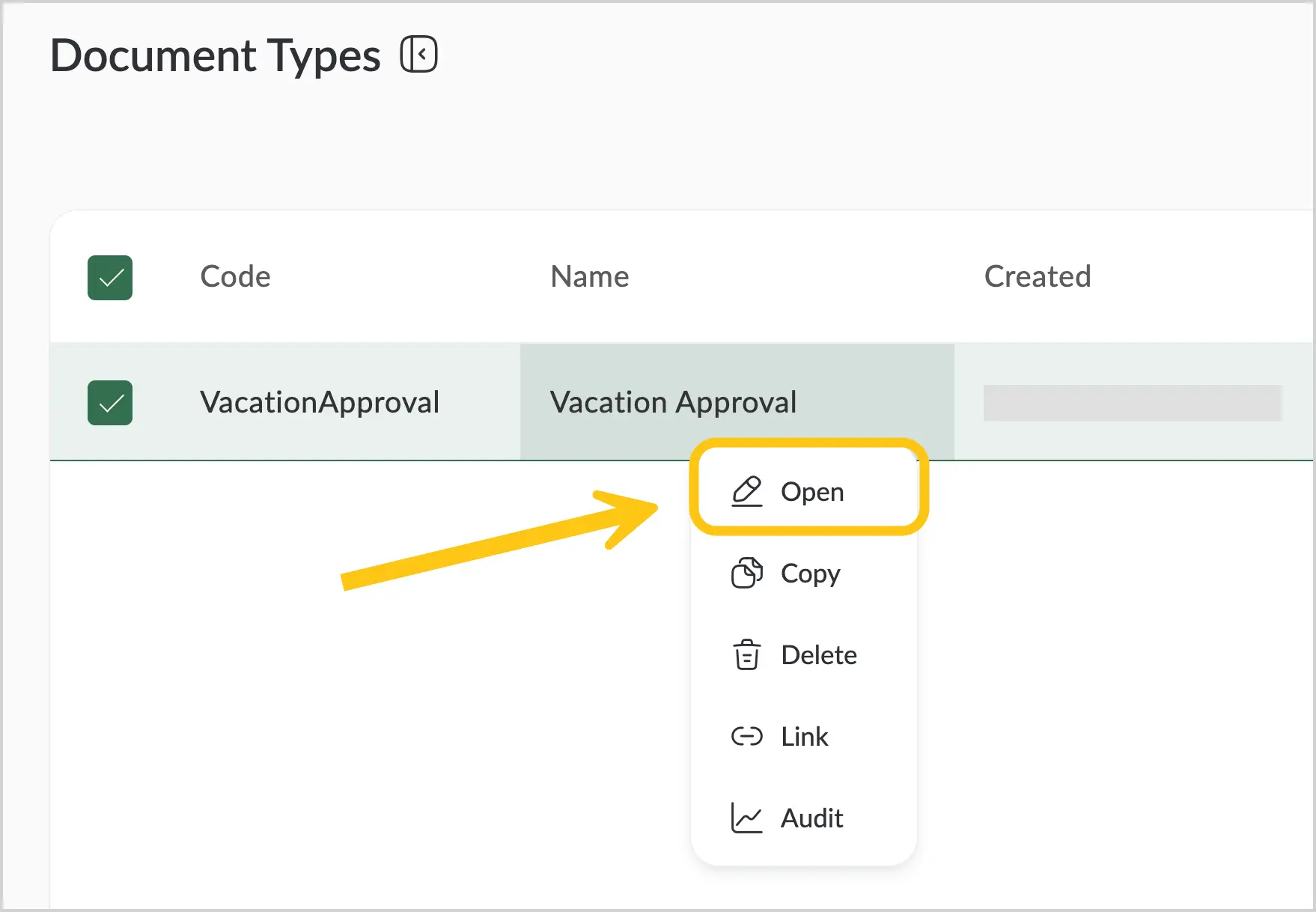Choose Audit from the context menu
The image size is (1316, 912).
[804, 818]
